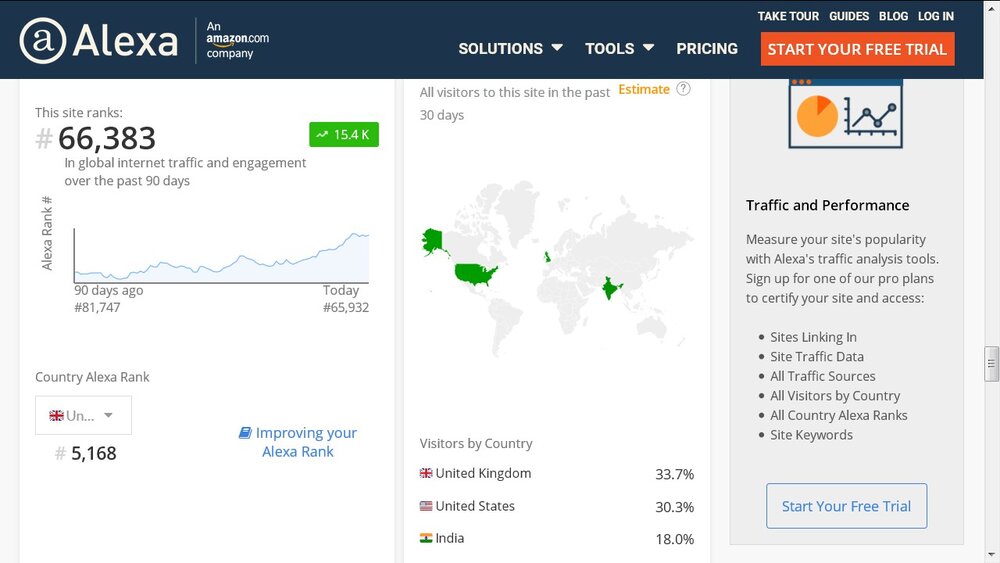
Task: Click the United Kingdom flag in visitors list
Action: tap(426, 473)
